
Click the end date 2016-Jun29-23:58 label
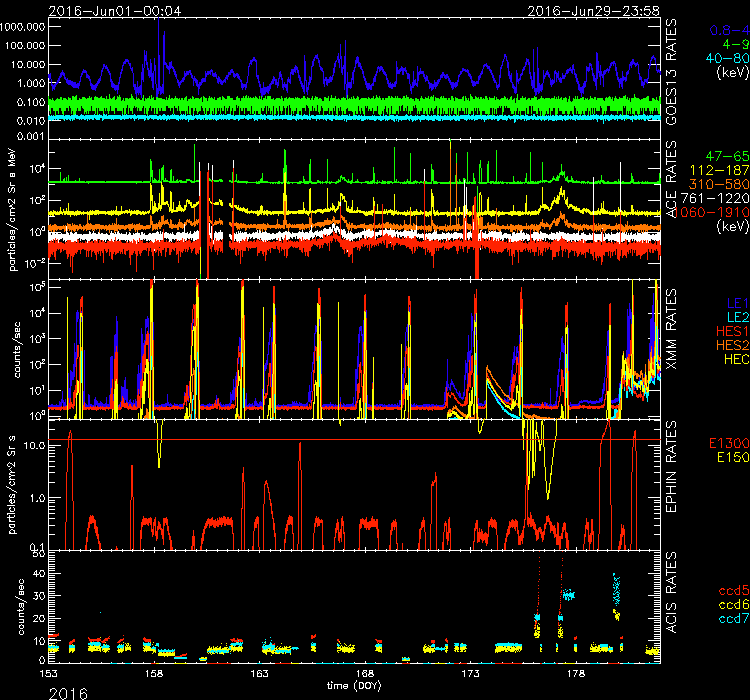(604, 9)
